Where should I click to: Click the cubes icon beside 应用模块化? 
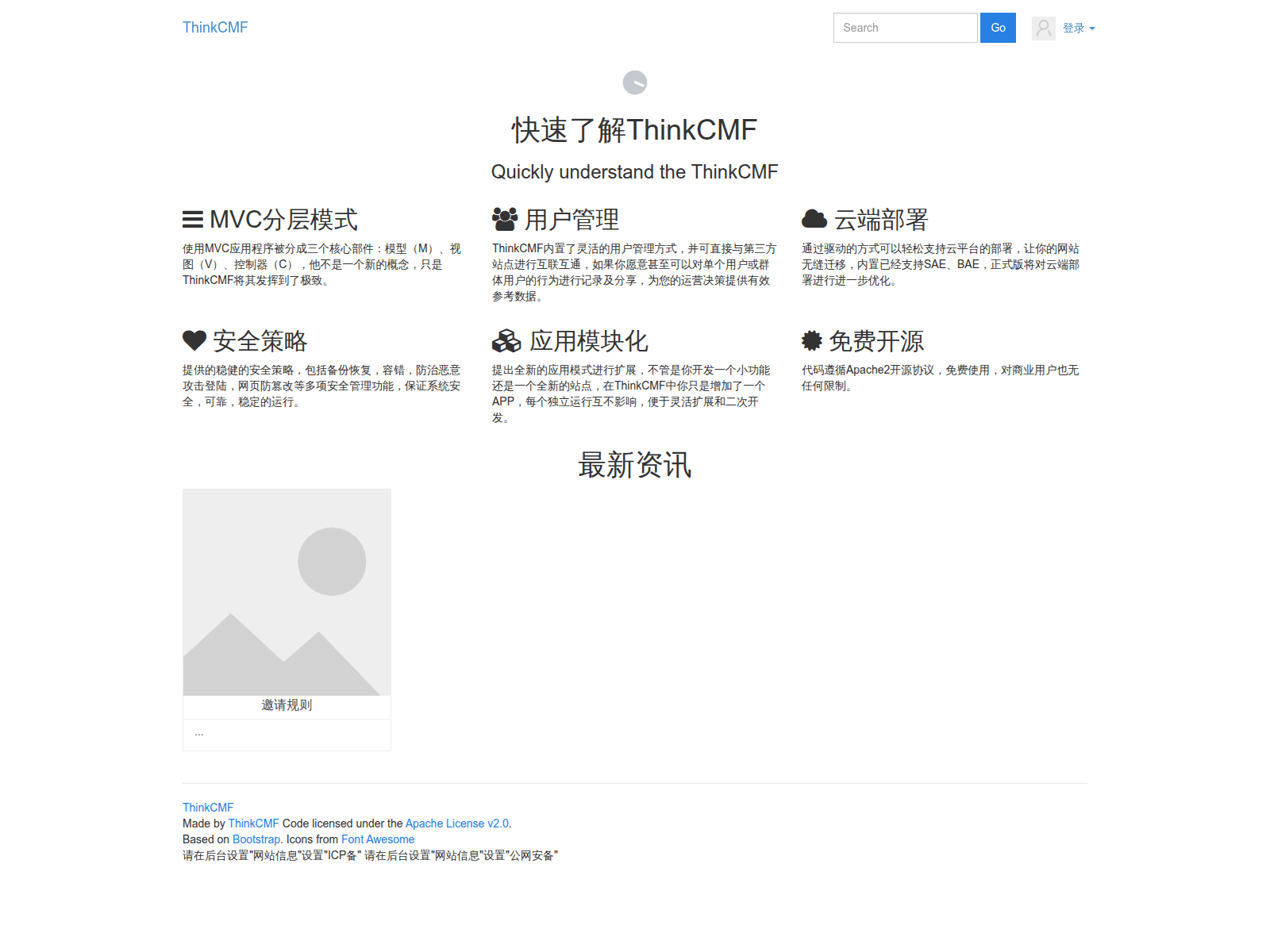[506, 341]
